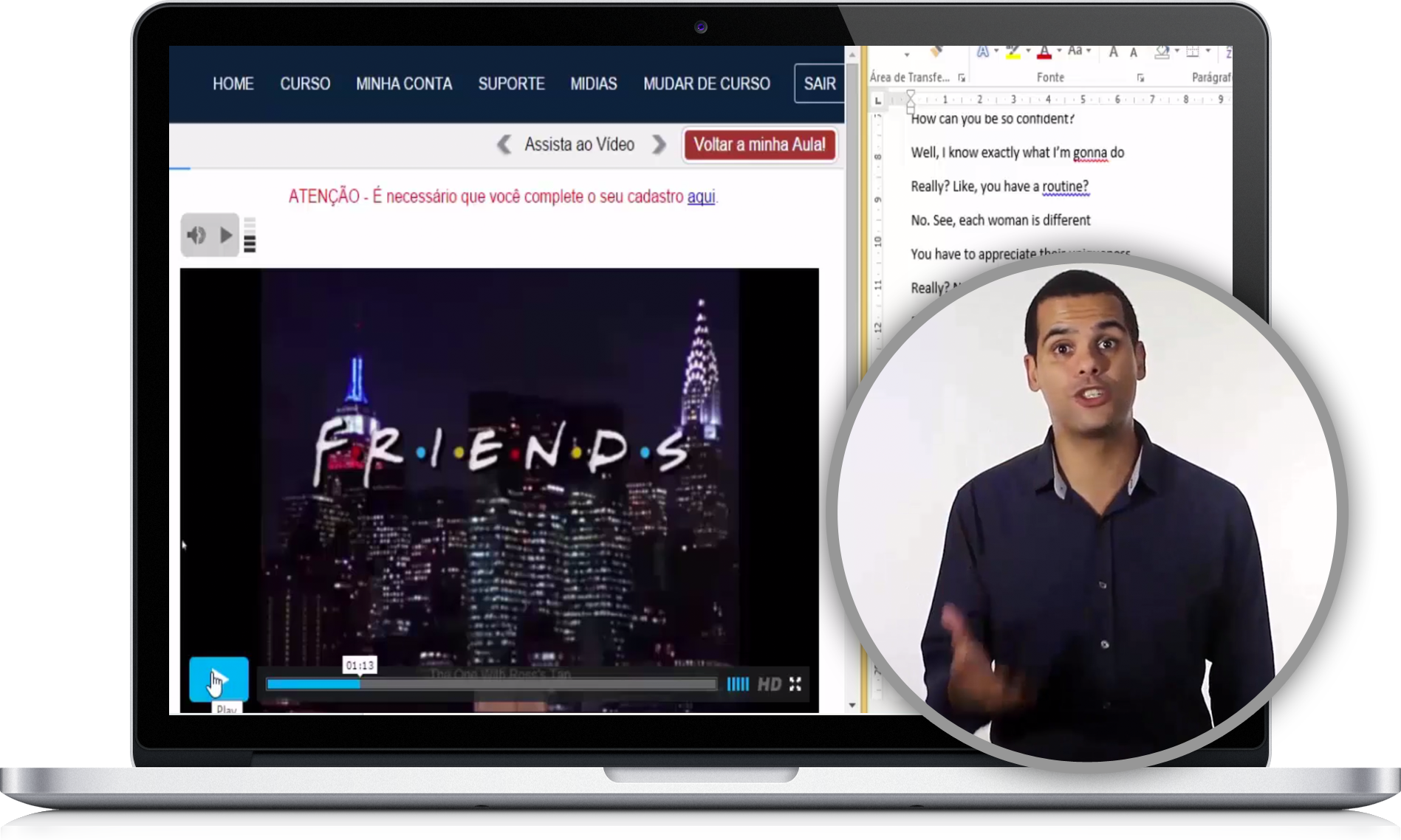Image resolution: width=1401 pixels, height=840 pixels.
Task: Open the 'aqui' registration link
Action: pos(701,196)
